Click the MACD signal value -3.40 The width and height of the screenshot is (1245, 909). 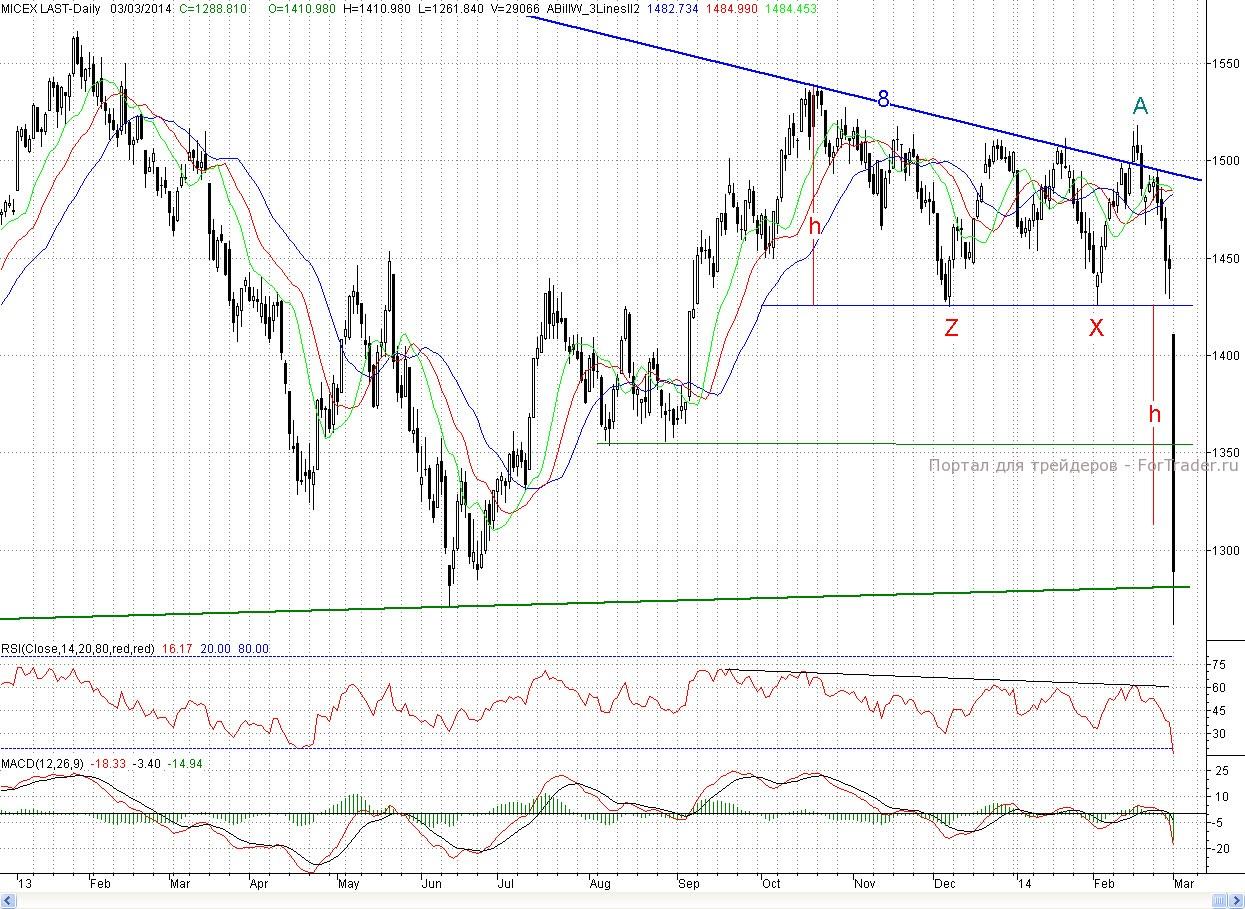148,764
